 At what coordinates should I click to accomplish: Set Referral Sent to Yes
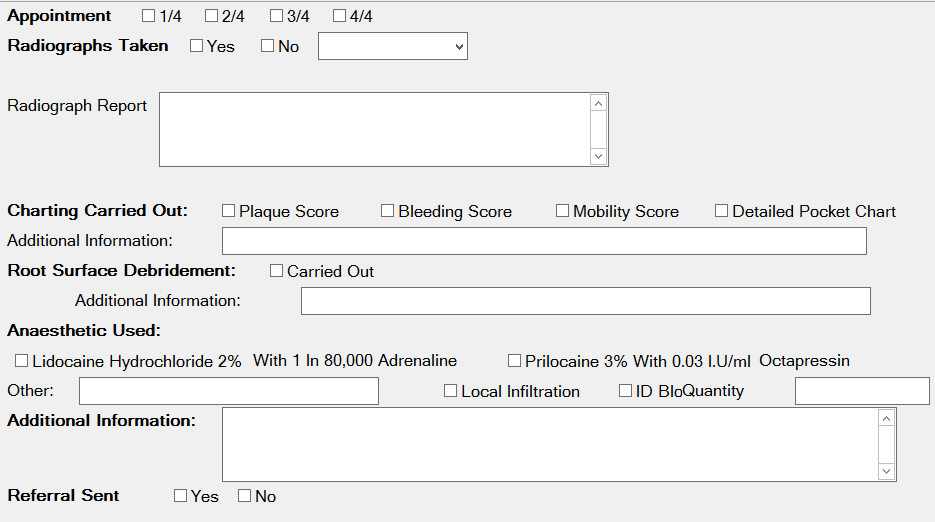tap(181, 496)
